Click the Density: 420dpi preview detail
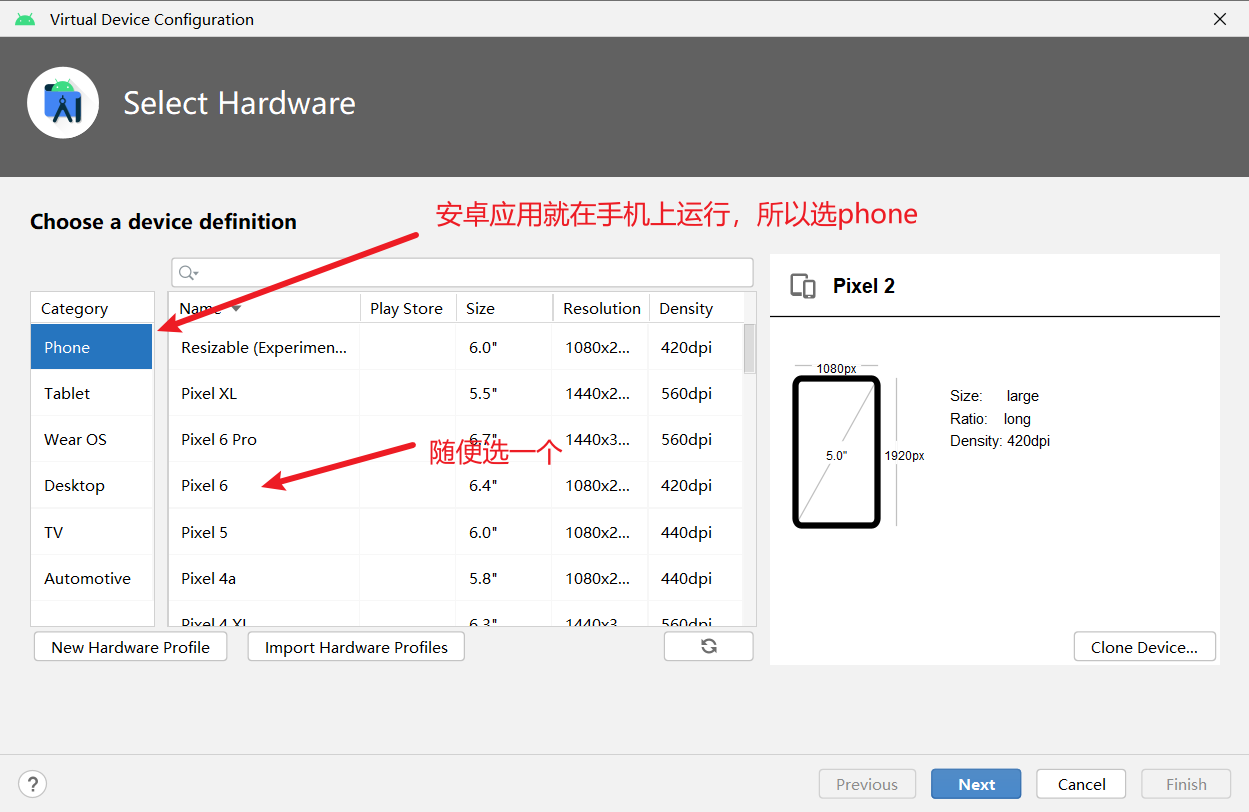Viewport: 1249px width, 812px height. 1000,441
